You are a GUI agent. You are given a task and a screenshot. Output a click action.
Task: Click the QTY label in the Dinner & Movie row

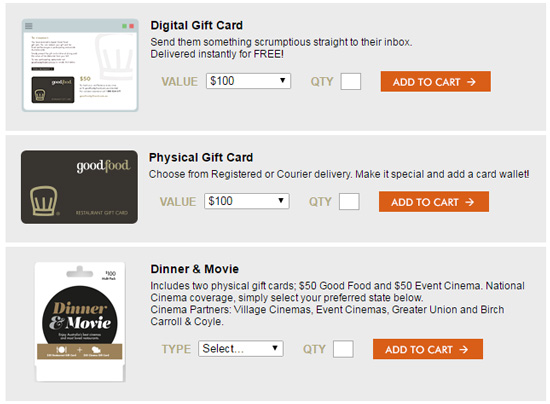314,349
